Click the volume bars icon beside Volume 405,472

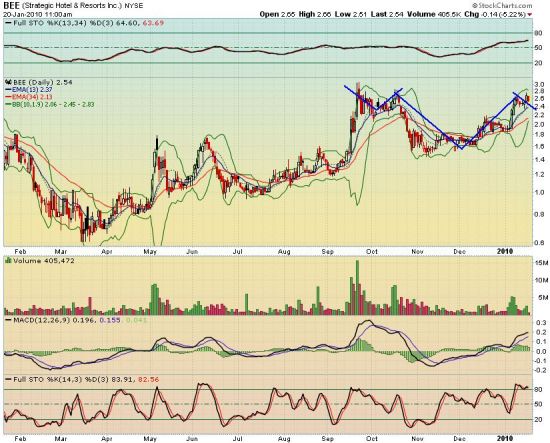tap(8, 261)
